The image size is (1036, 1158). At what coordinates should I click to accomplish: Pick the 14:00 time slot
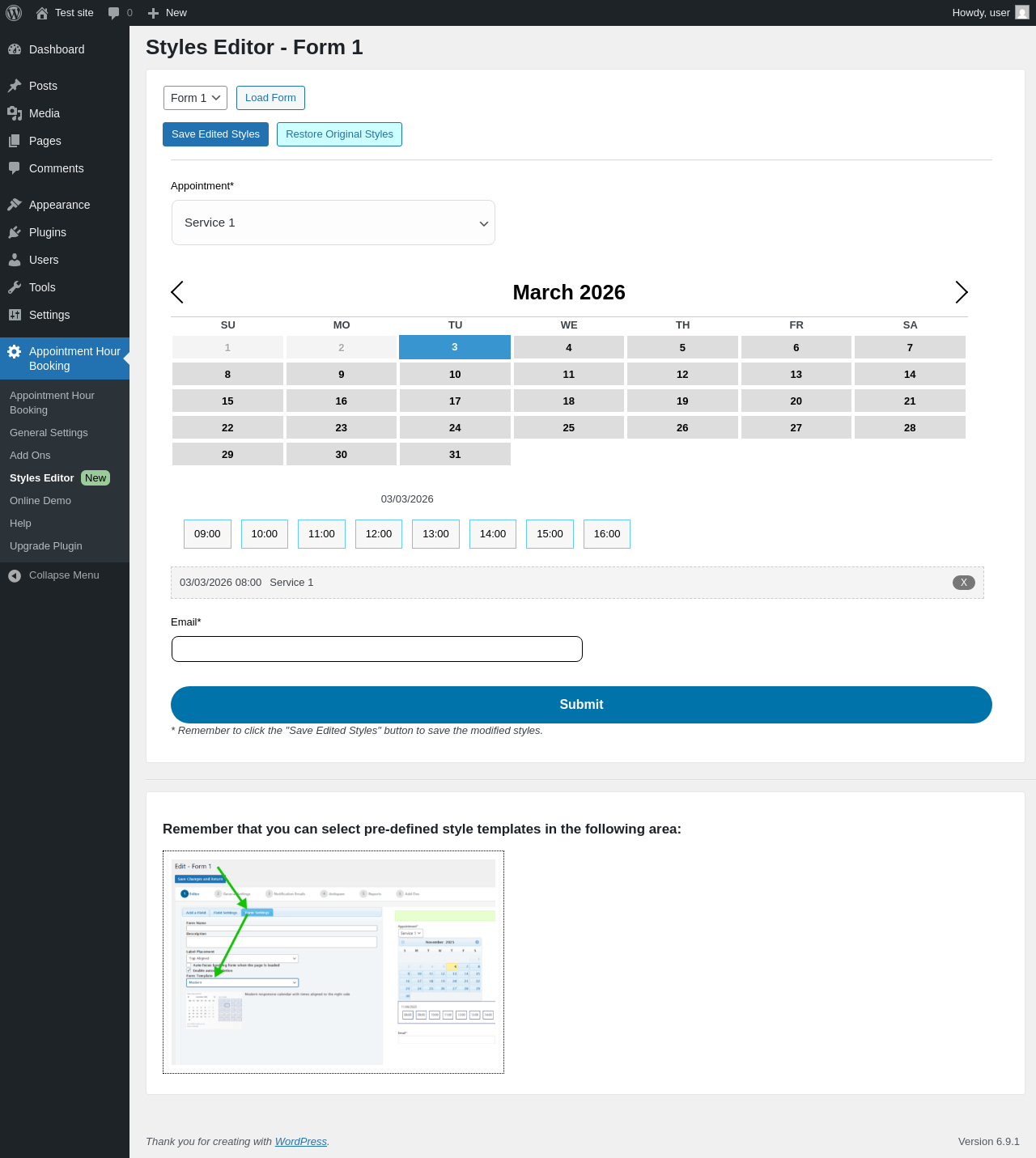tap(493, 534)
